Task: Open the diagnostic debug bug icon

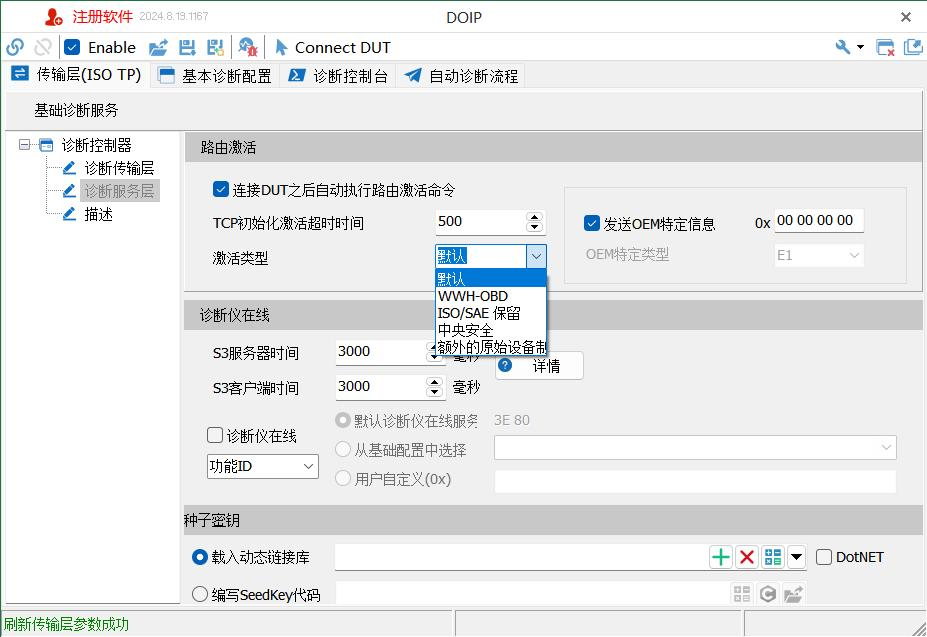Action: click(x=248, y=47)
